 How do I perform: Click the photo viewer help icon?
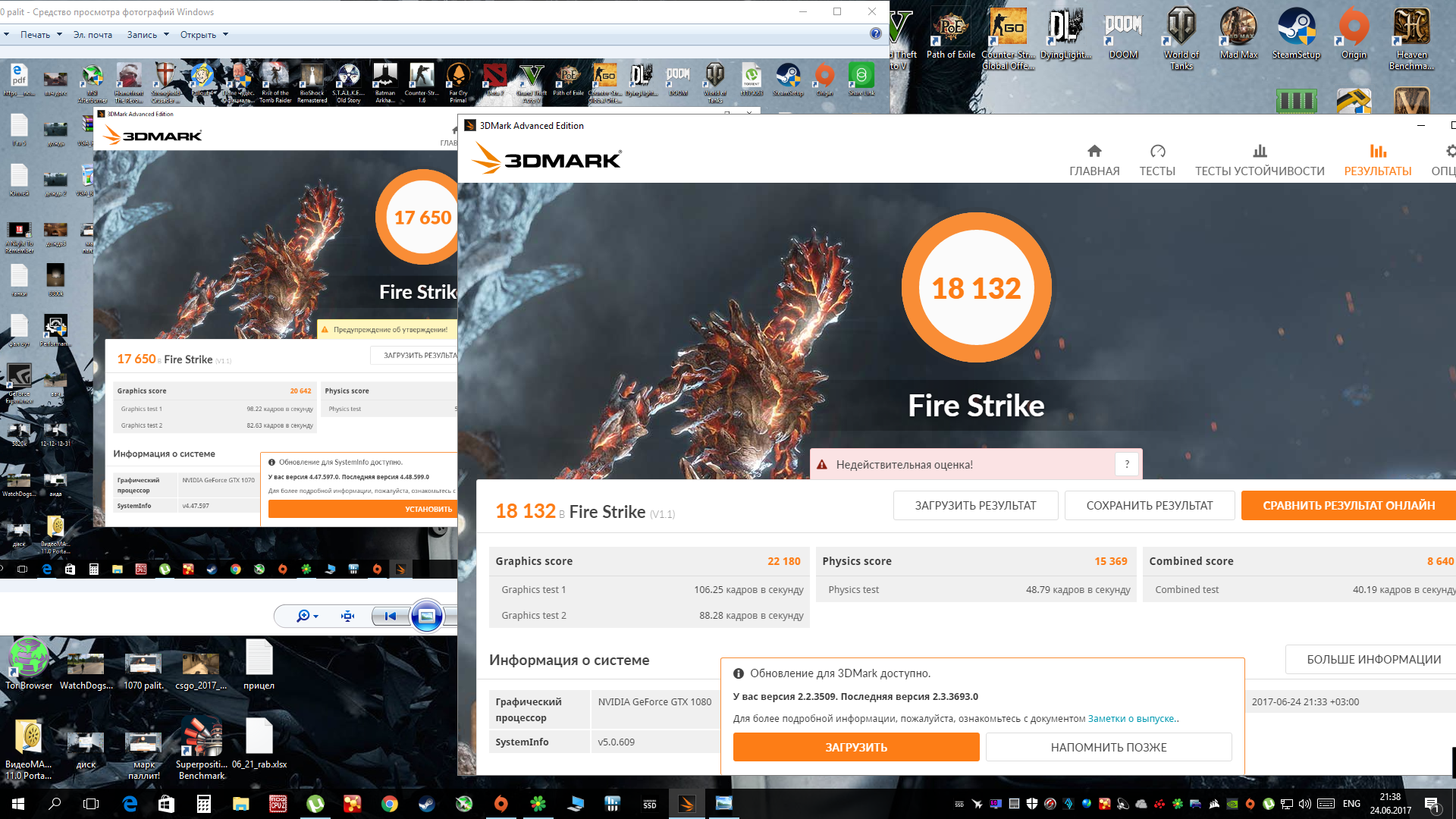[876, 33]
